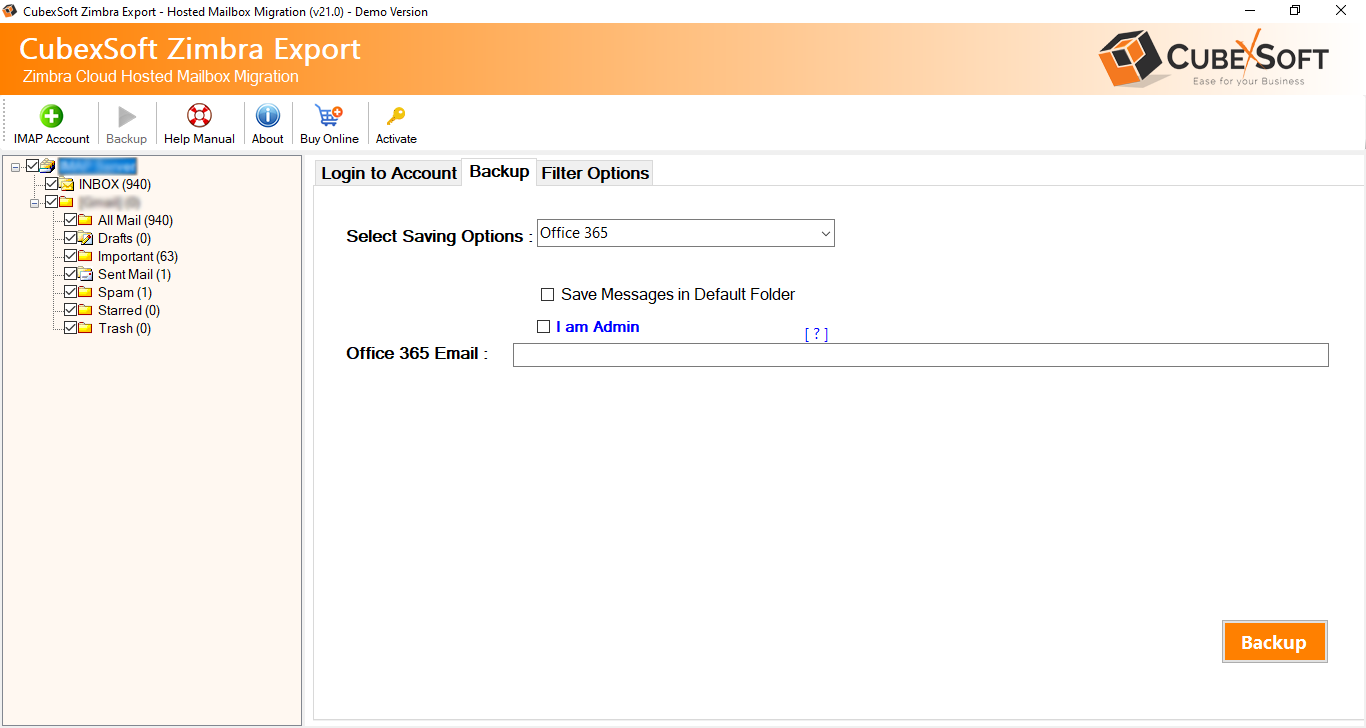Select Drafts (0) tree row text
This screenshot has height=728, width=1366.
(125, 238)
